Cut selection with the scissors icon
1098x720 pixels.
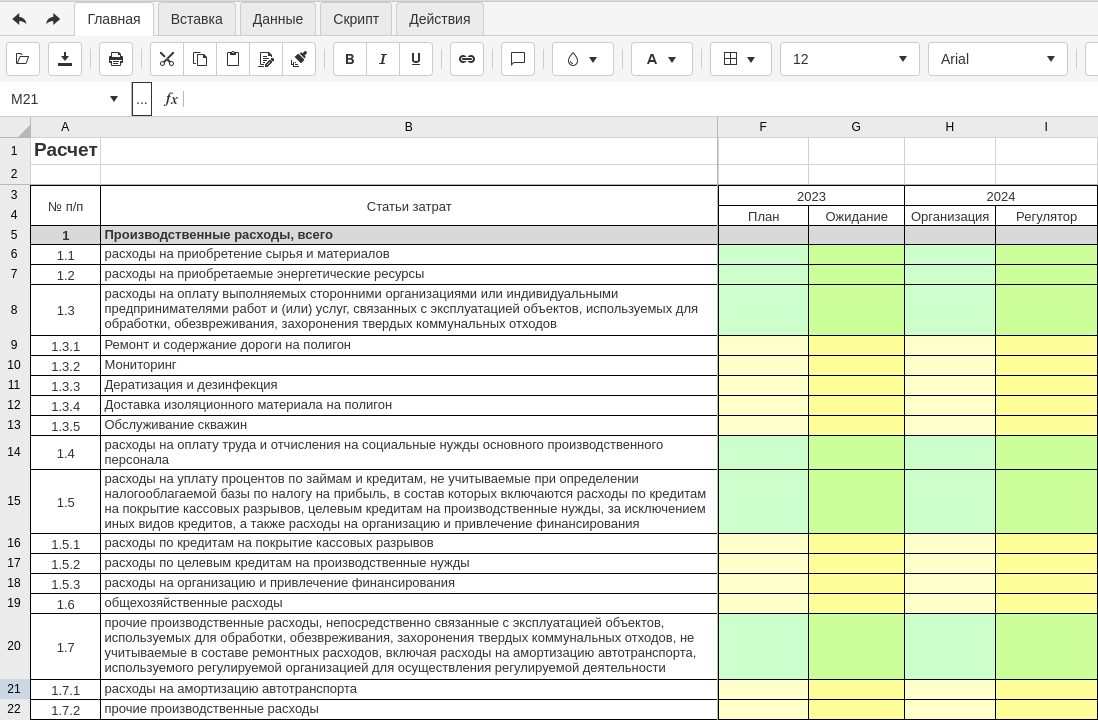tap(167, 59)
